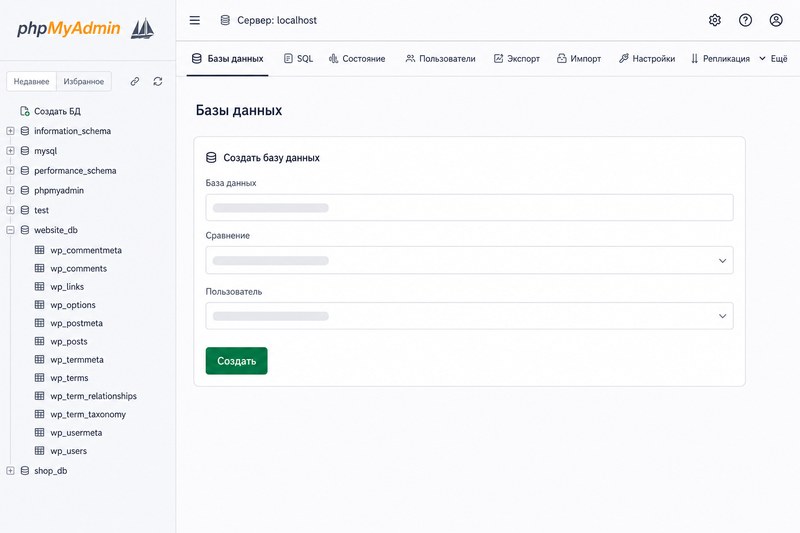Click the wp_links table icon

39,287
